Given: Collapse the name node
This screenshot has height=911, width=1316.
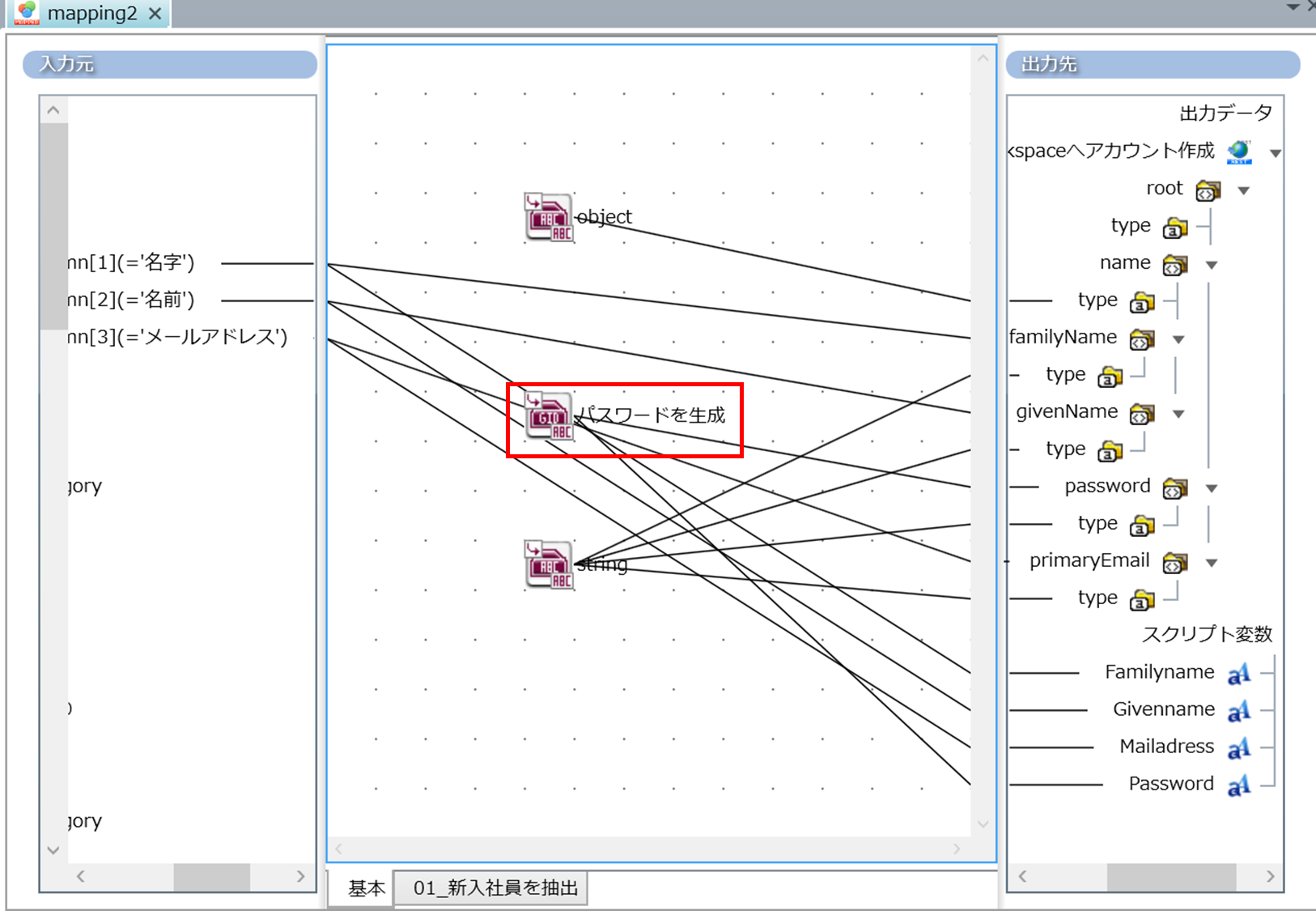Looking at the screenshot, I should [x=1212, y=266].
